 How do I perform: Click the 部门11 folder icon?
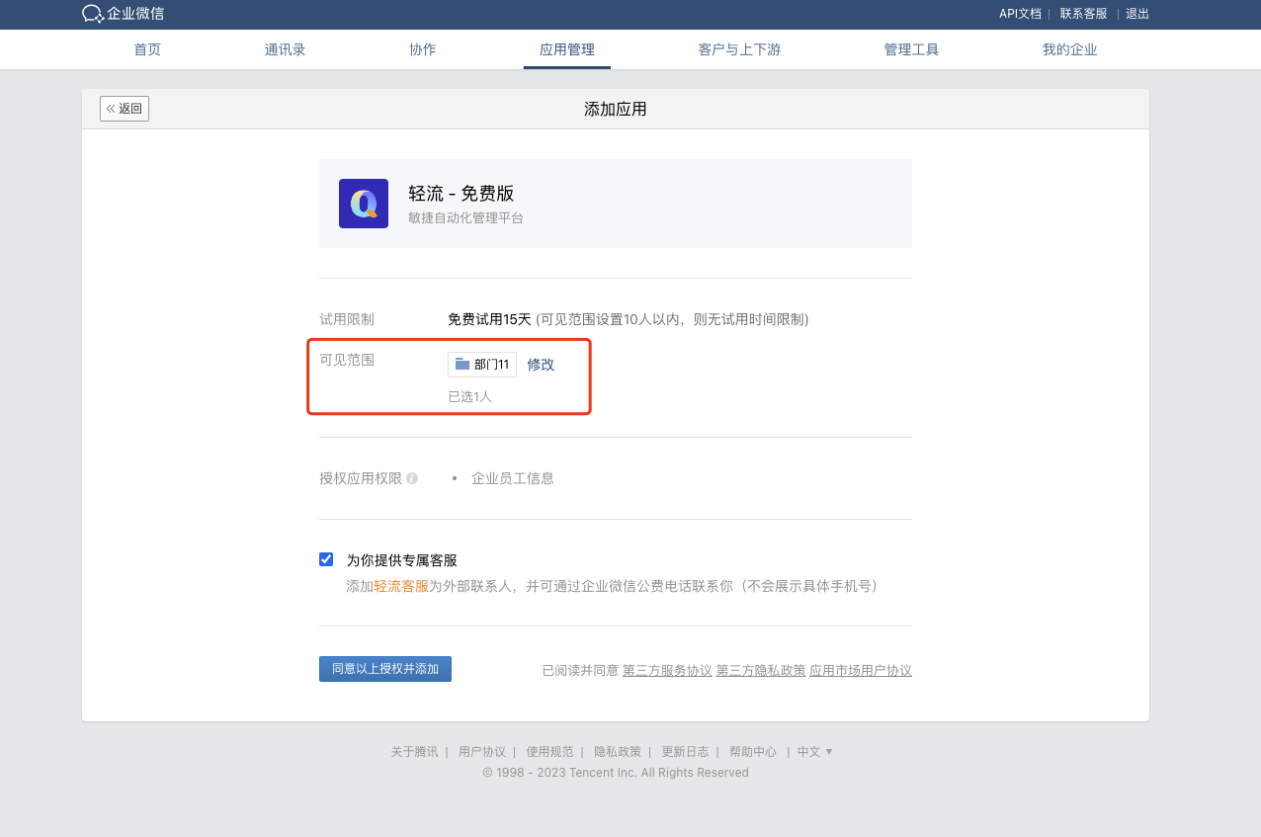(x=462, y=364)
